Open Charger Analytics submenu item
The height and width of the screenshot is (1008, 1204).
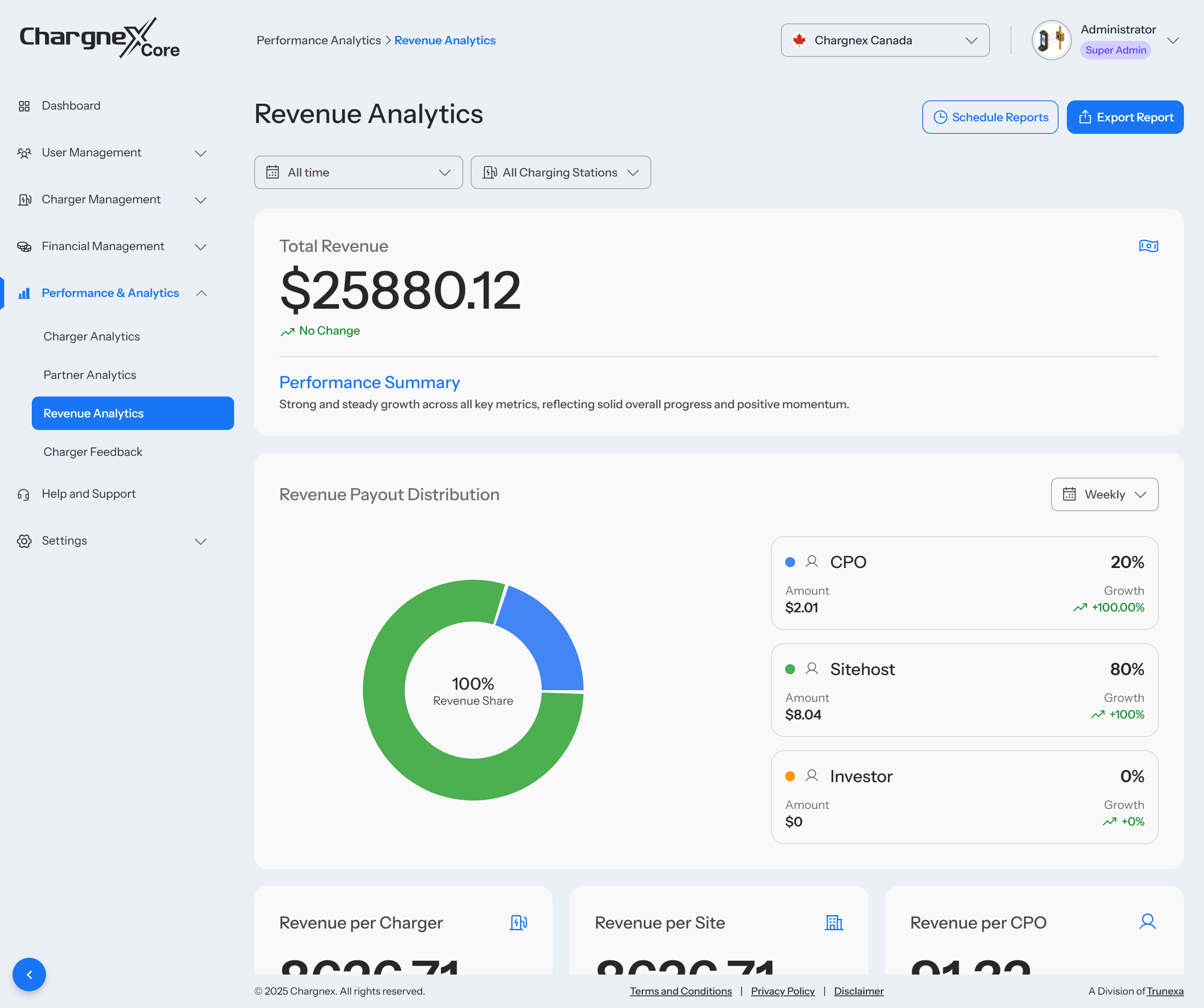click(x=92, y=337)
